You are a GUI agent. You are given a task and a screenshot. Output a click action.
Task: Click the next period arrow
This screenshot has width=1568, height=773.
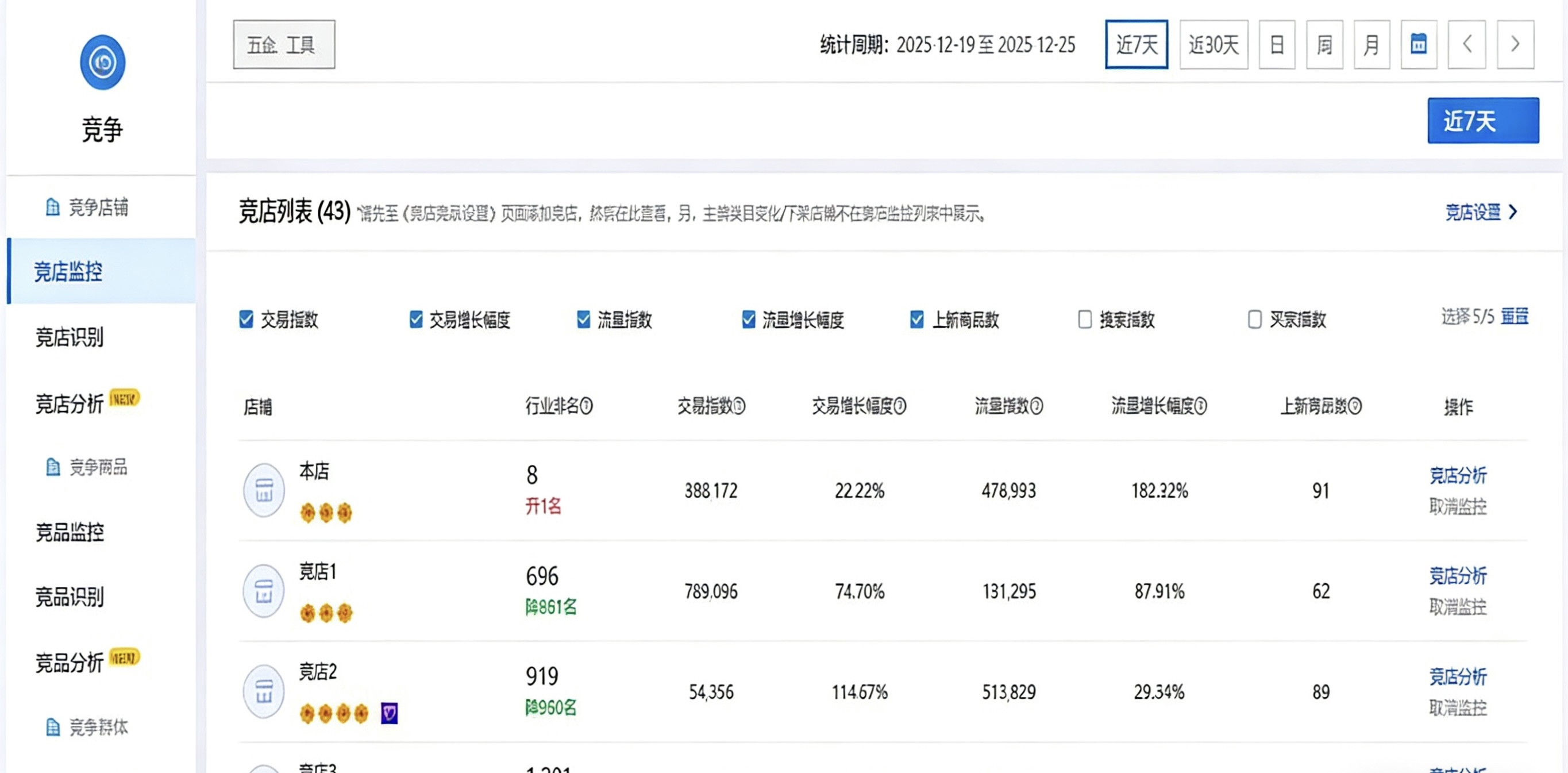[1515, 44]
